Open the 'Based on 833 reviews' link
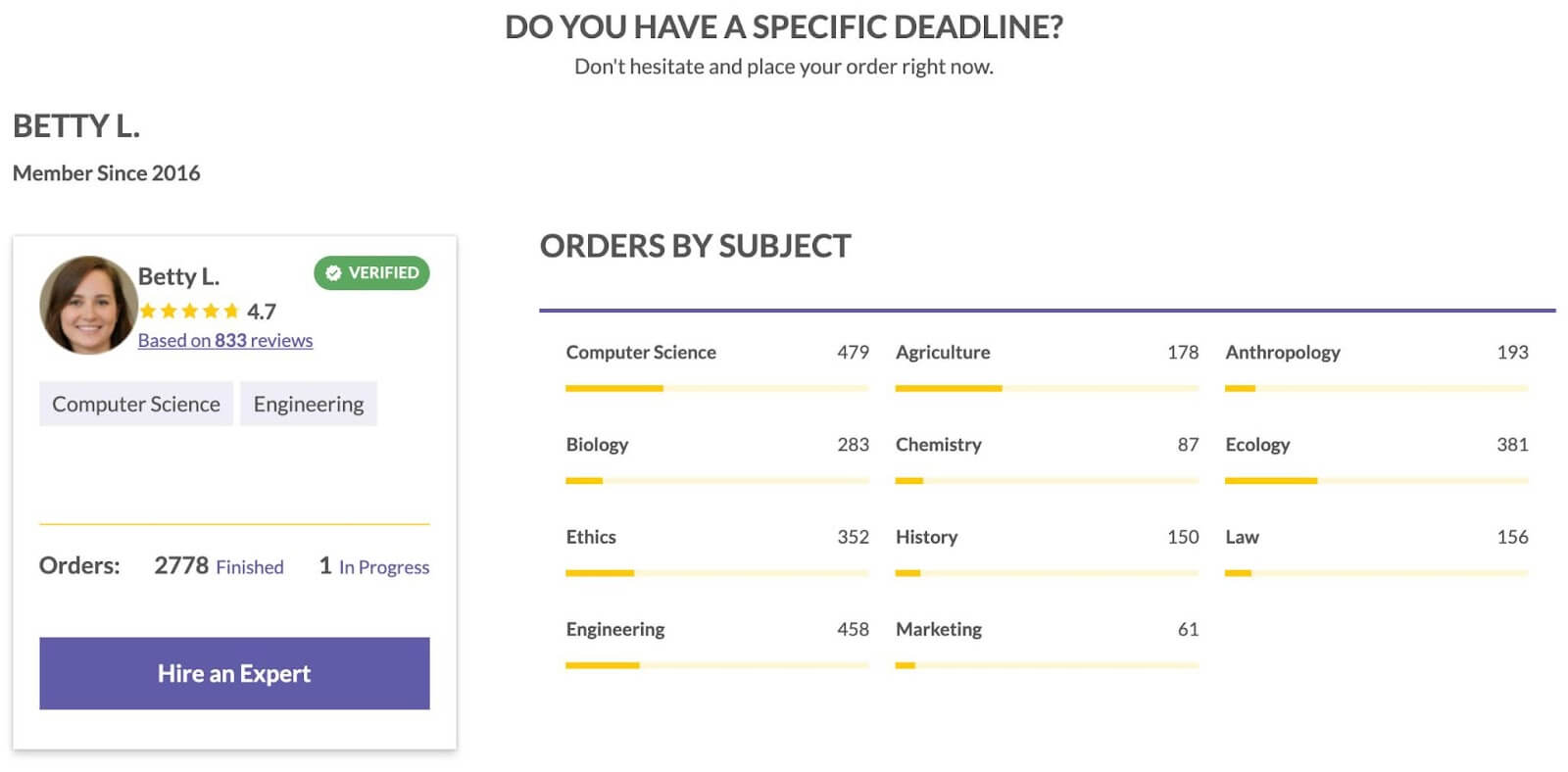The height and width of the screenshot is (772, 1568). click(x=225, y=340)
